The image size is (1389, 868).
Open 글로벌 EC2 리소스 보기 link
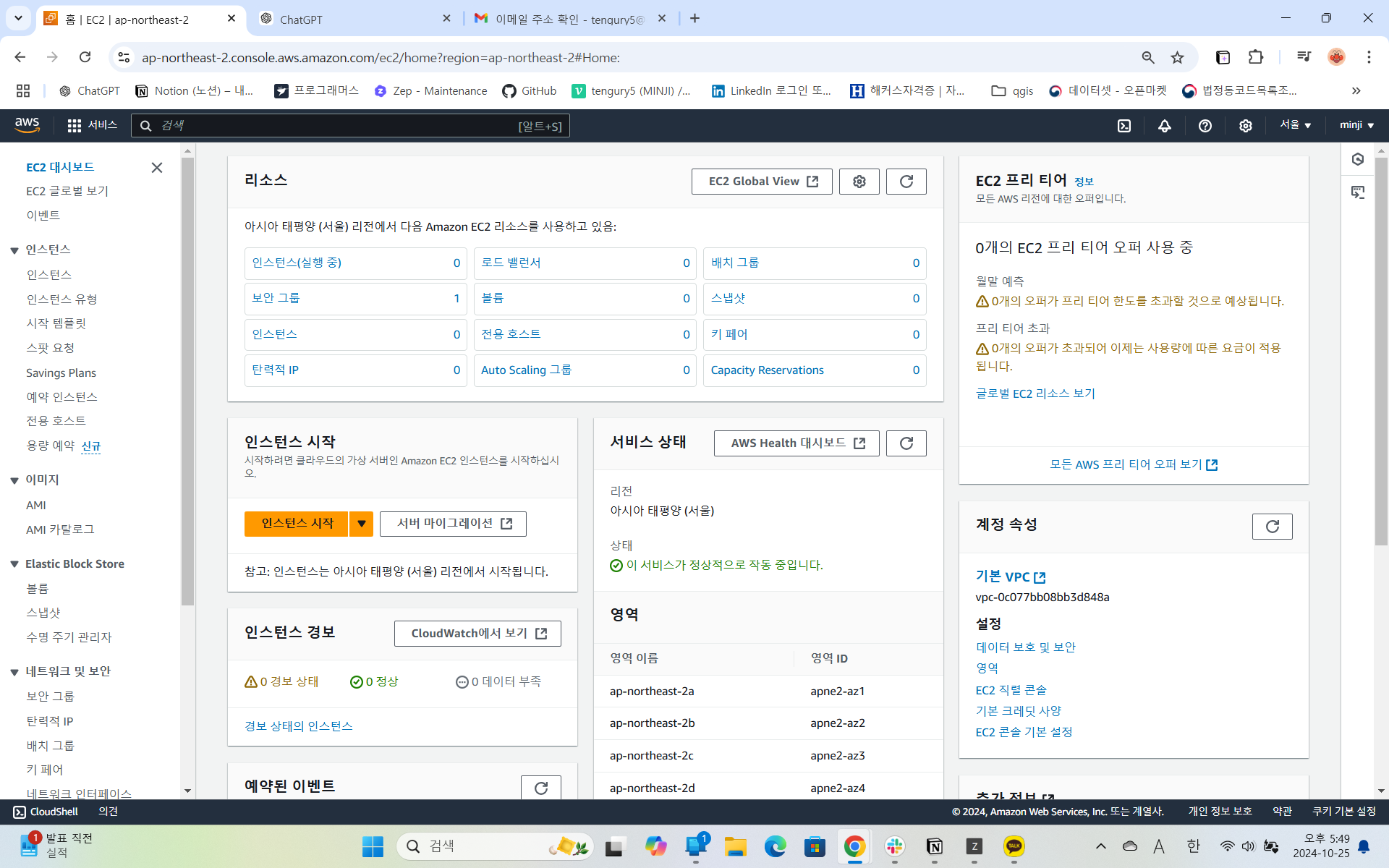tap(1035, 393)
